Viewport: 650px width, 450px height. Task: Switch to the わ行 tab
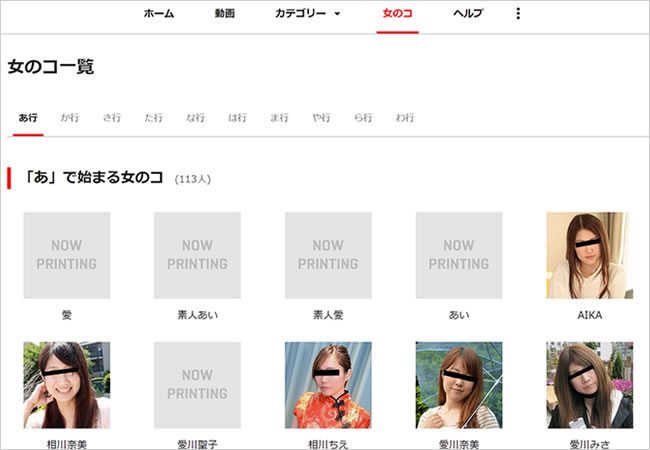tap(405, 118)
